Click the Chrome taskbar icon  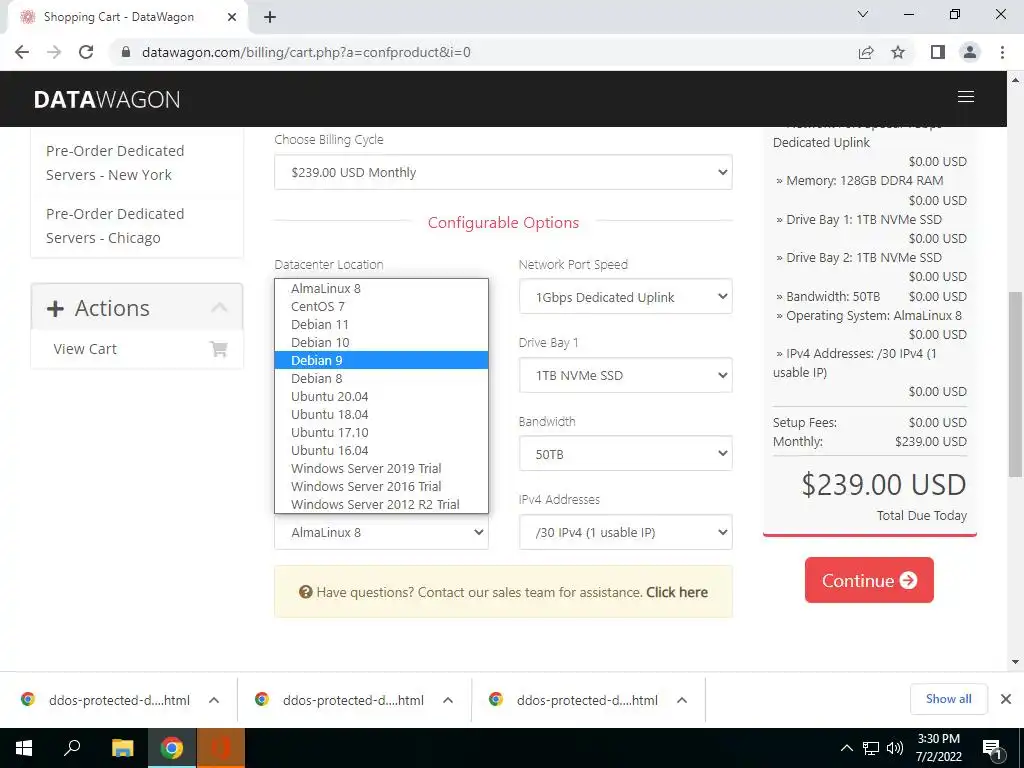[x=172, y=748]
